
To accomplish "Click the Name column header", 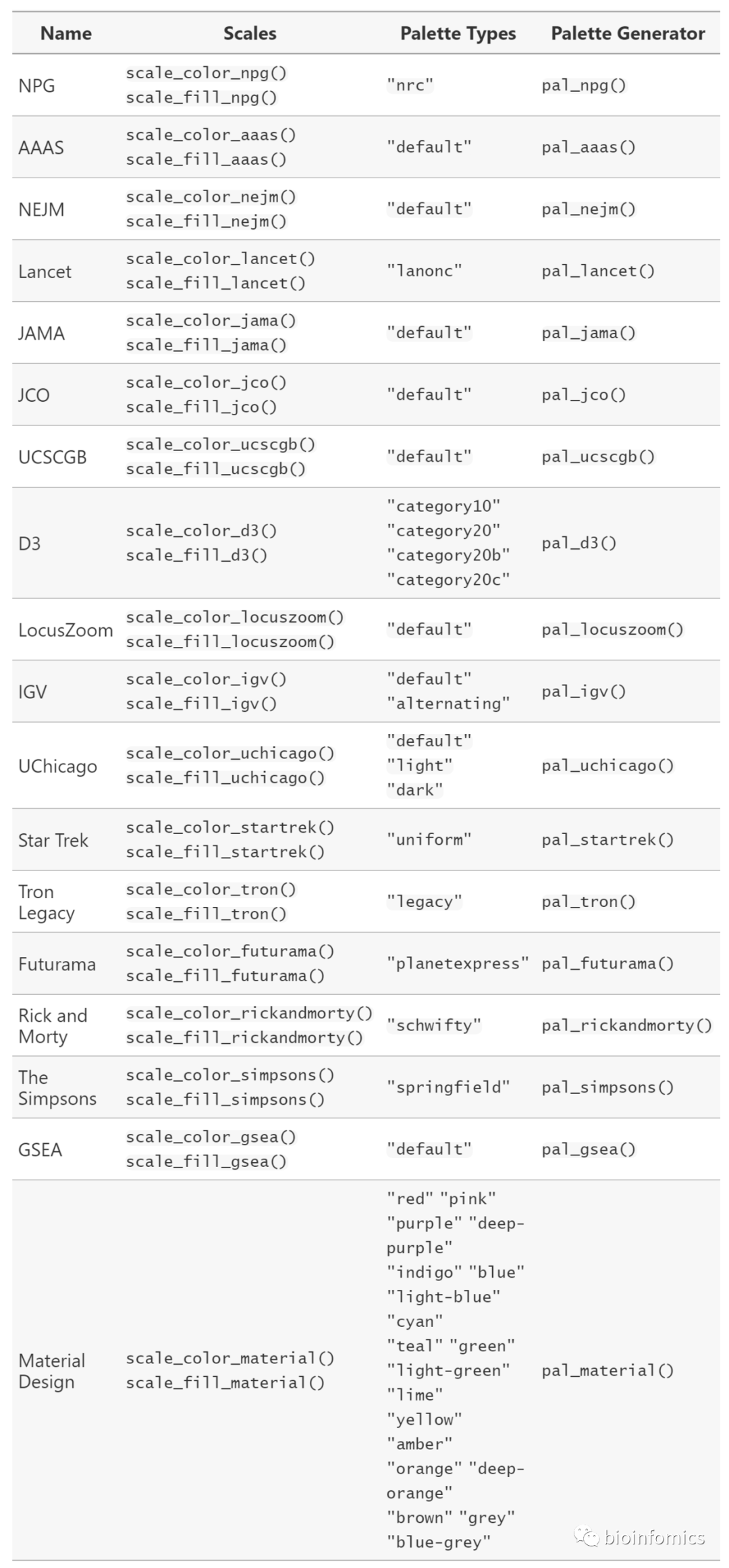I will pyautogui.click(x=66, y=33).
